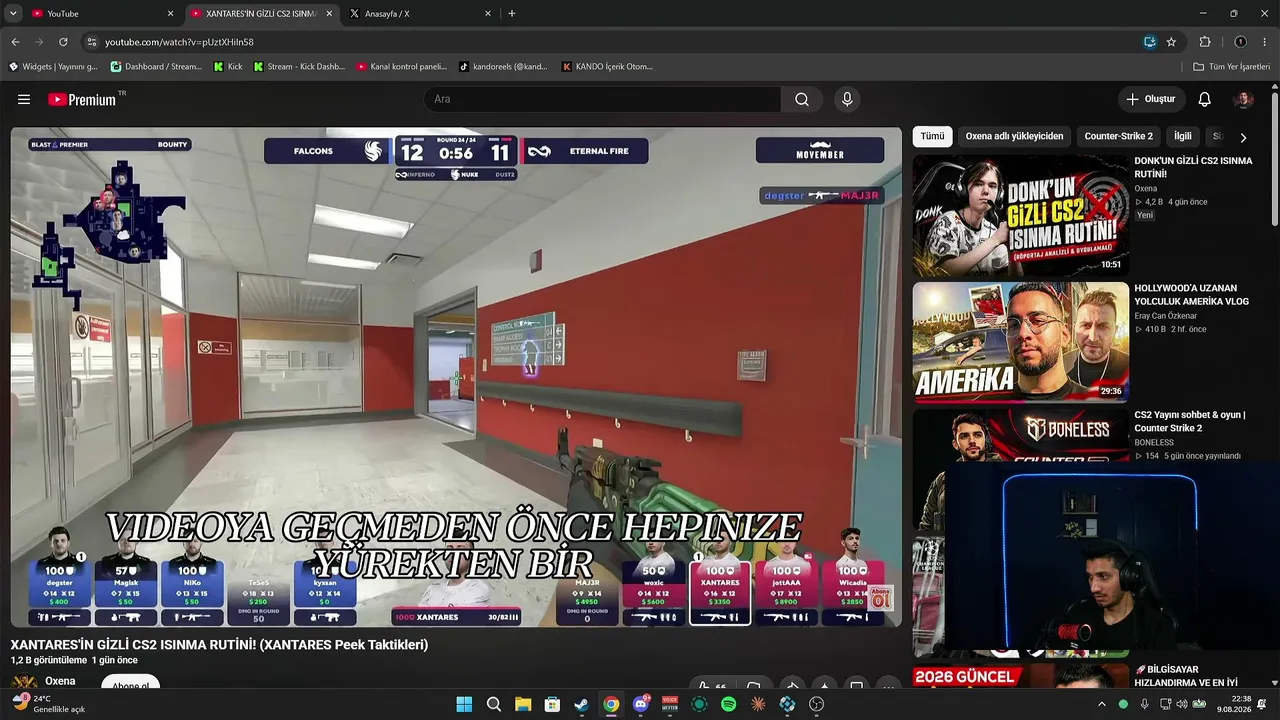The height and width of the screenshot is (720, 1280).
Task: Click the magnifier search button beside Ara
Action: (x=802, y=100)
